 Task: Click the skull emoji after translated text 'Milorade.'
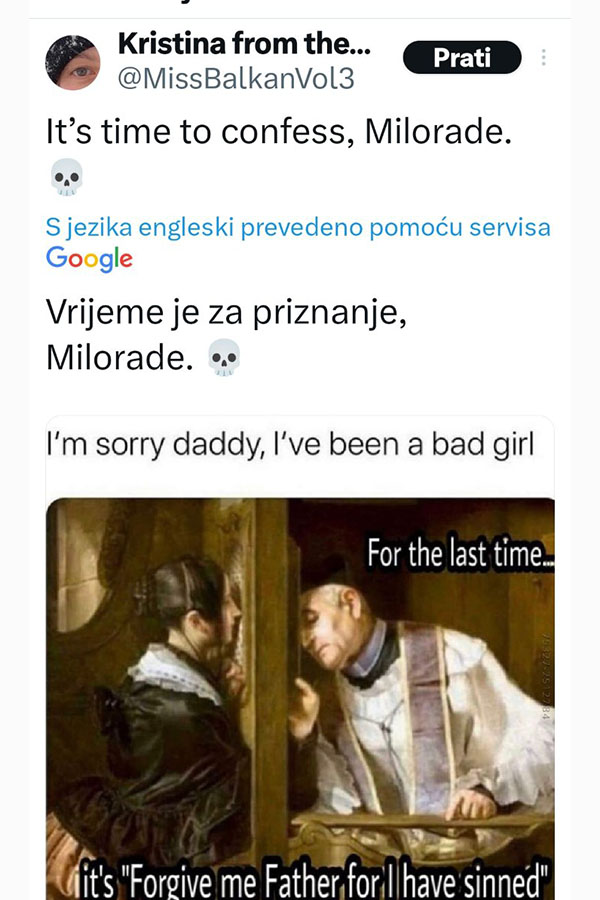[224, 357]
